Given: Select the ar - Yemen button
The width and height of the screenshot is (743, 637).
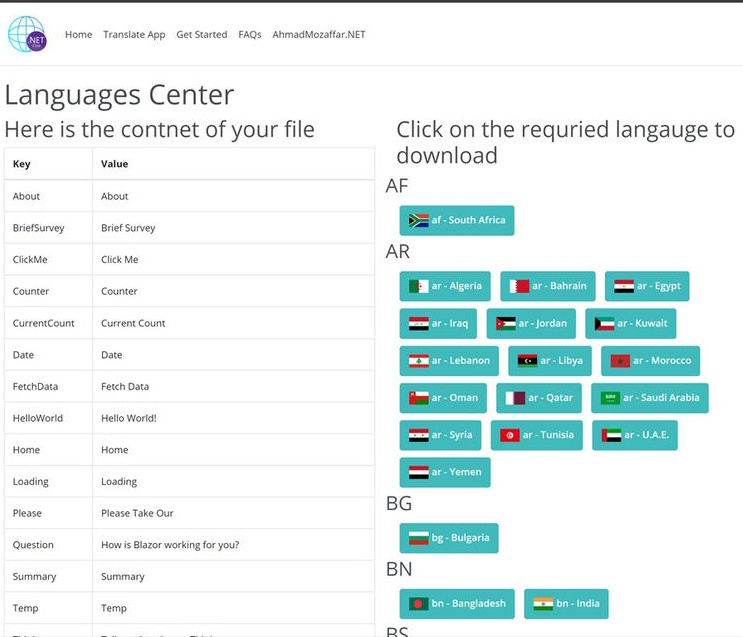Looking at the screenshot, I should (x=444, y=472).
